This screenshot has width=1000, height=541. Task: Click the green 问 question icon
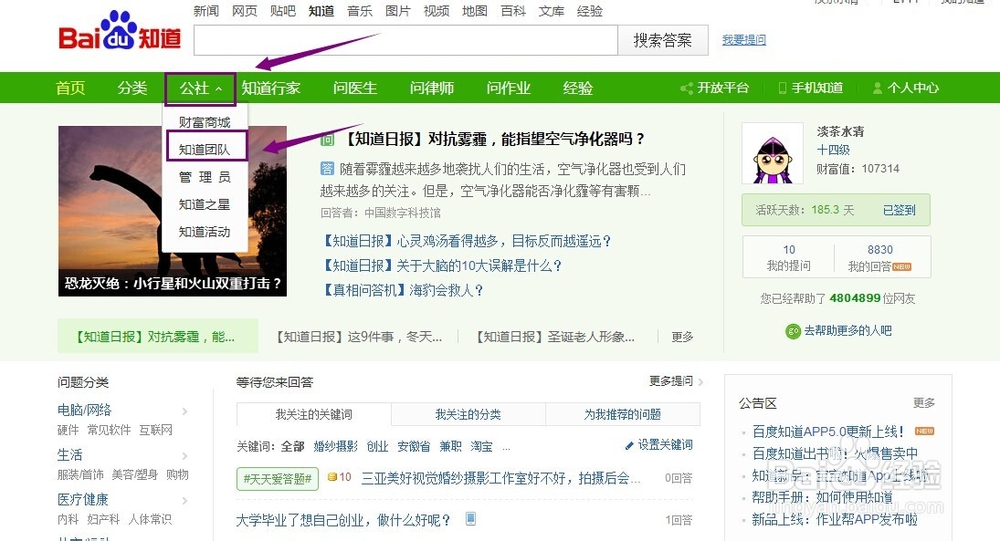point(327,139)
